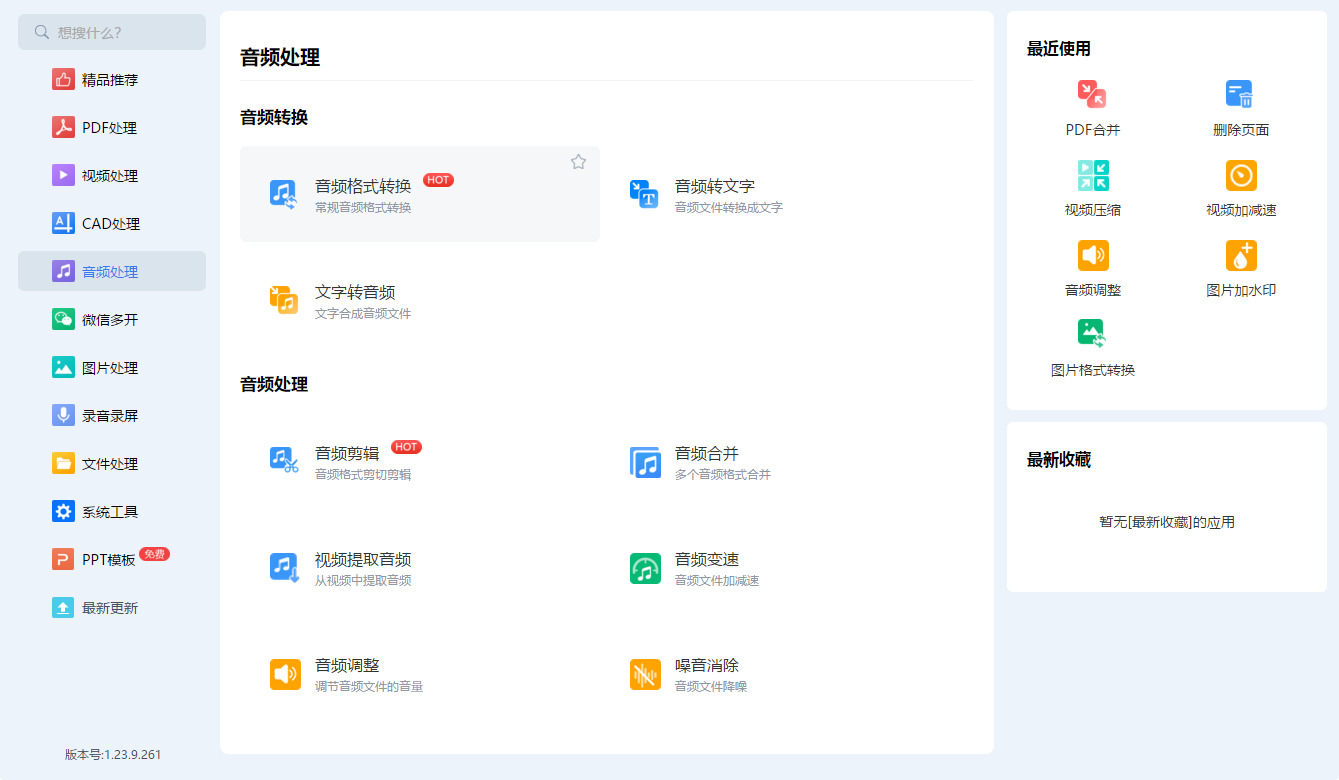
Task: Click the 音频文件加减速 description
Action: tap(717, 581)
